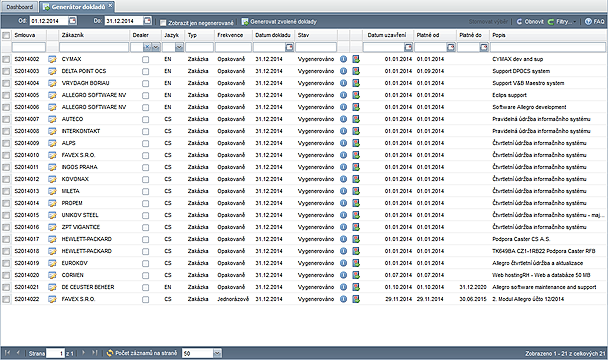The image size is (608, 360).
Task: Go to first page button
Action: [x=7, y=353]
